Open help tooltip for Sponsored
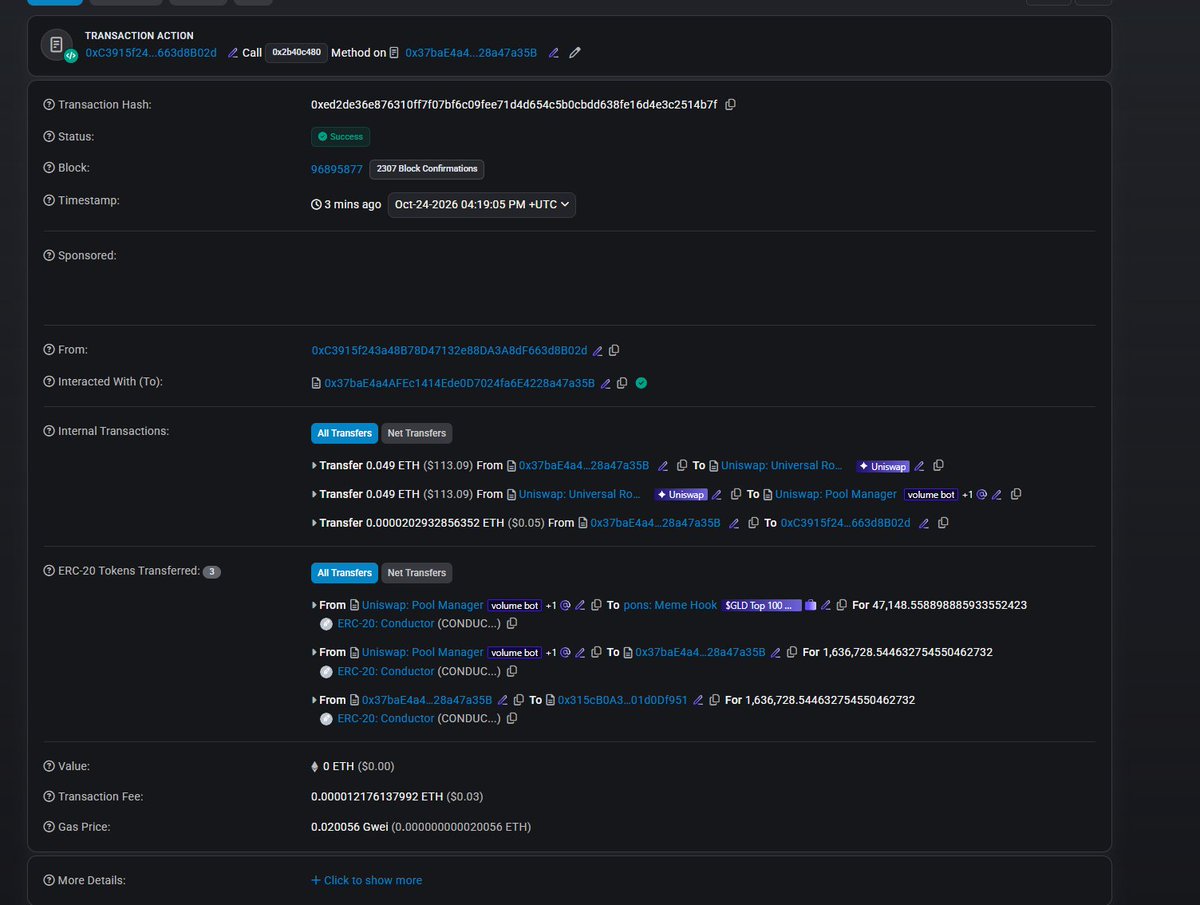The height and width of the screenshot is (905, 1200). point(49,256)
